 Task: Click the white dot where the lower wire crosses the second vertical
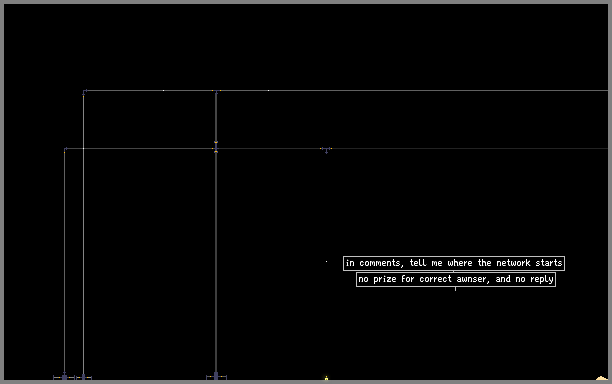pos(84,149)
